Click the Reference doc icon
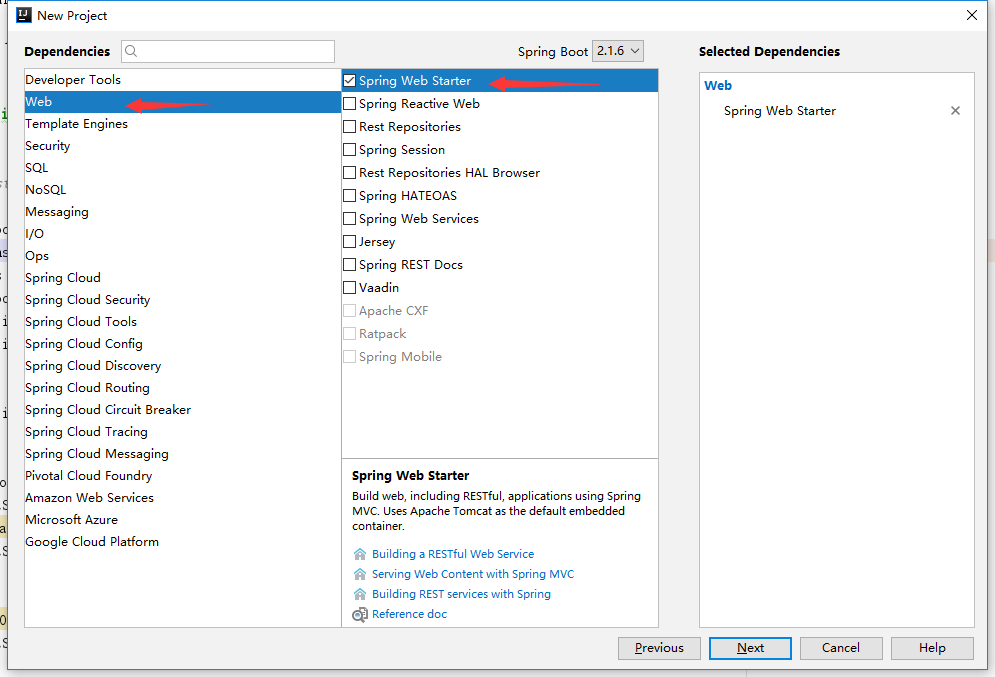The height and width of the screenshot is (677, 995). 360,614
